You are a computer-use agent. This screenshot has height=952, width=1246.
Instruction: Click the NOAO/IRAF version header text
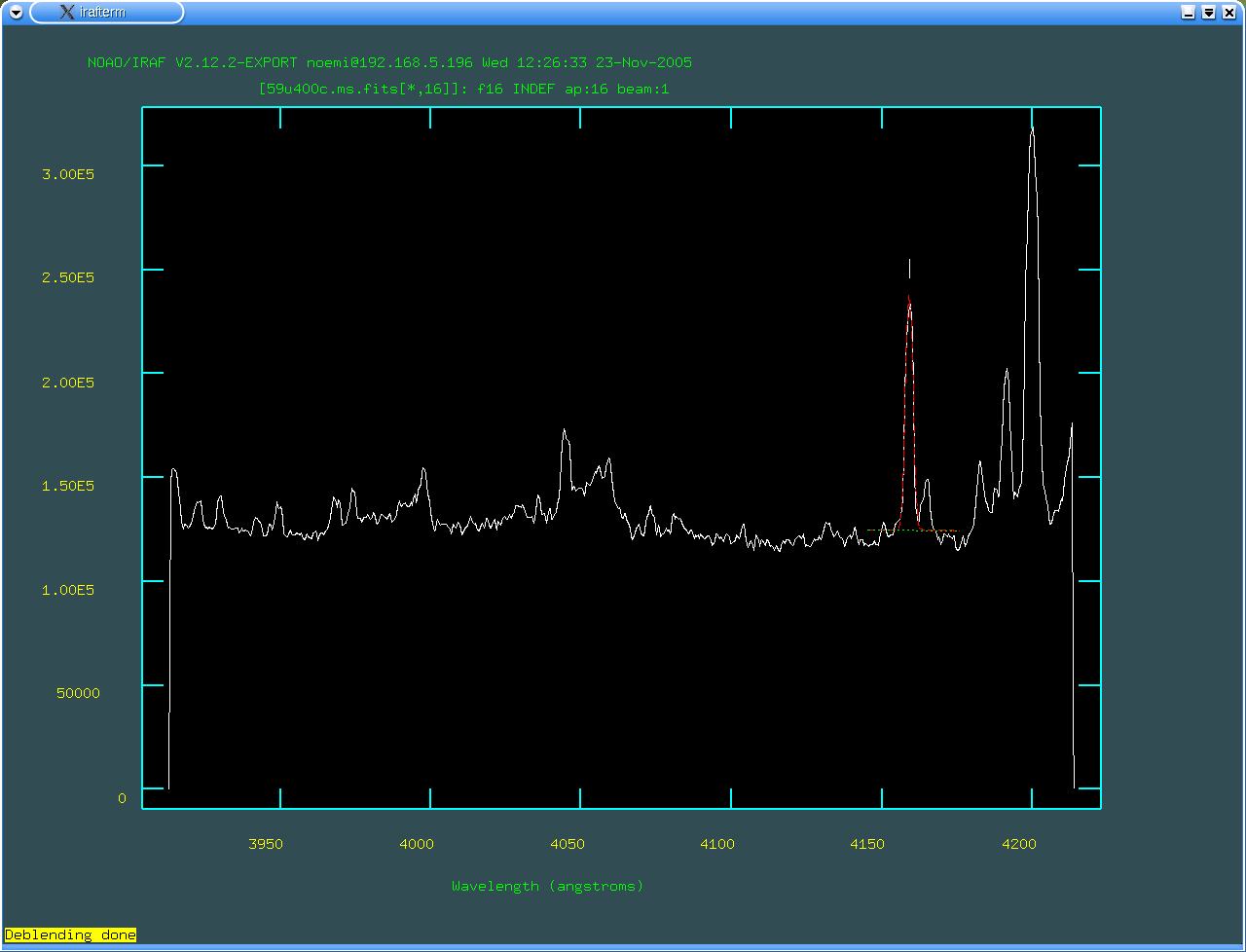tap(389, 62)
